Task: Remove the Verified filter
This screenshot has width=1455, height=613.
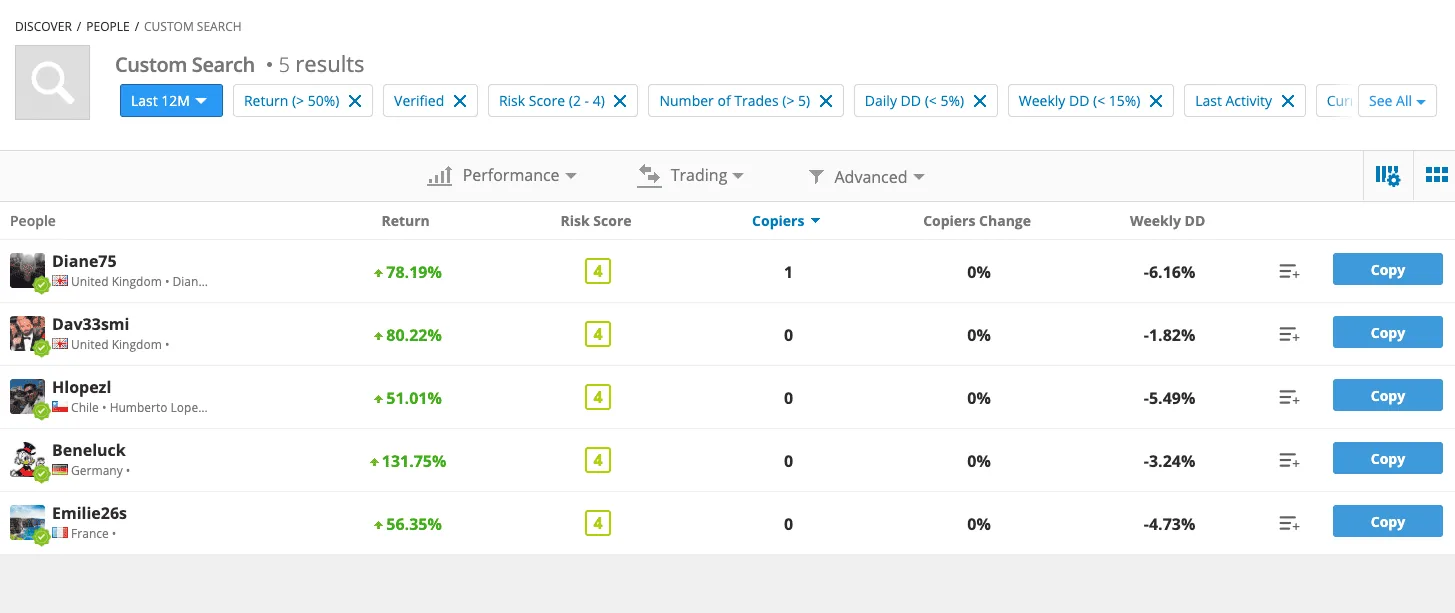Action: click(x=460, y=101)
